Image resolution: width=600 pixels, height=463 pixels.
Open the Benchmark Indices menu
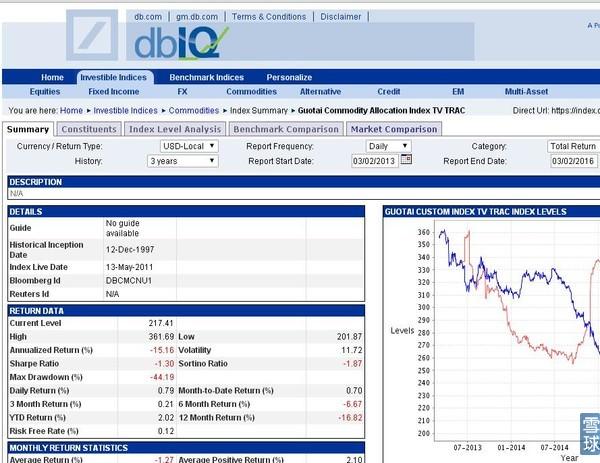pyautogui.click(x=207, y=77)
